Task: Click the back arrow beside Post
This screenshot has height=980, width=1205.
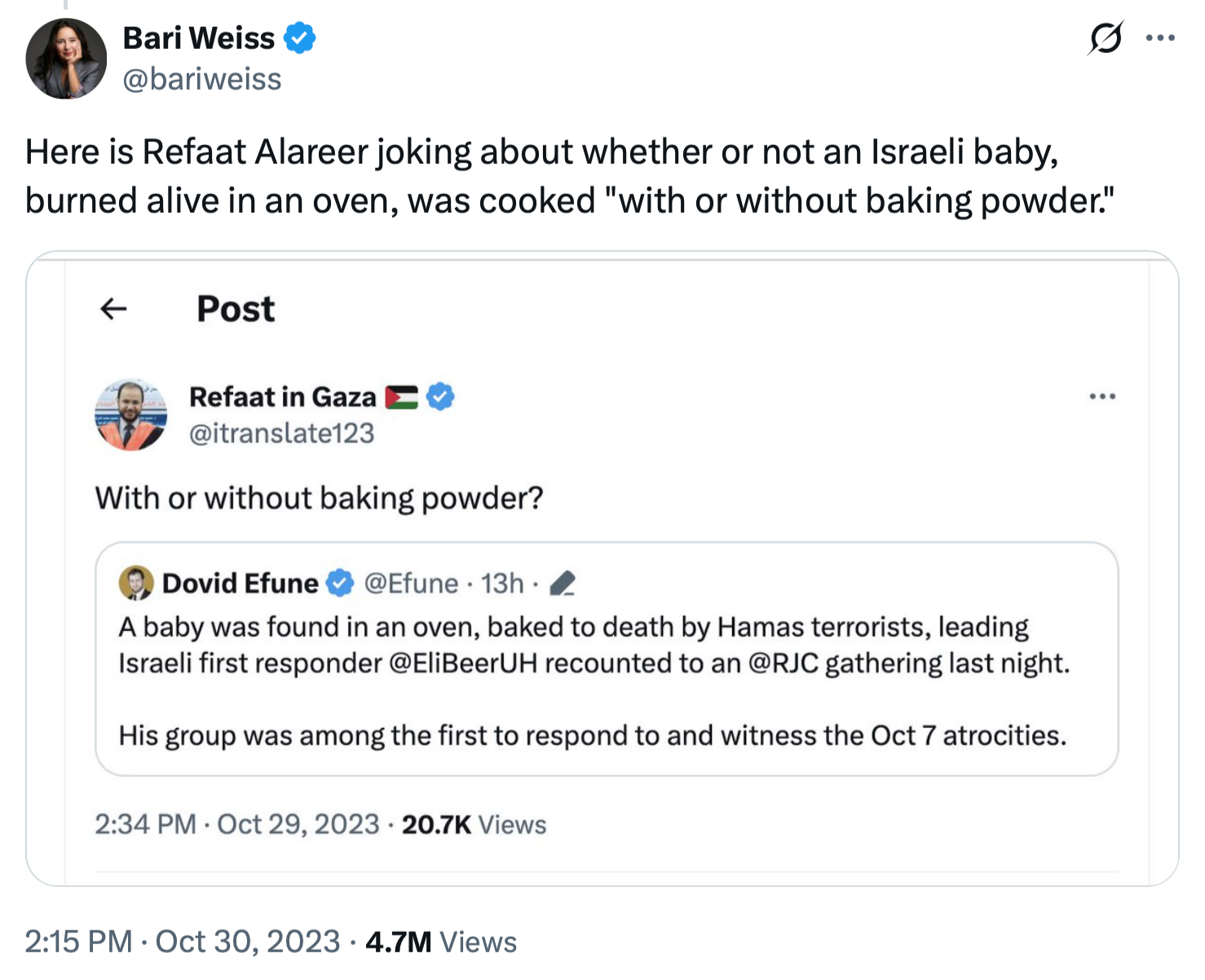Action: 113,308
